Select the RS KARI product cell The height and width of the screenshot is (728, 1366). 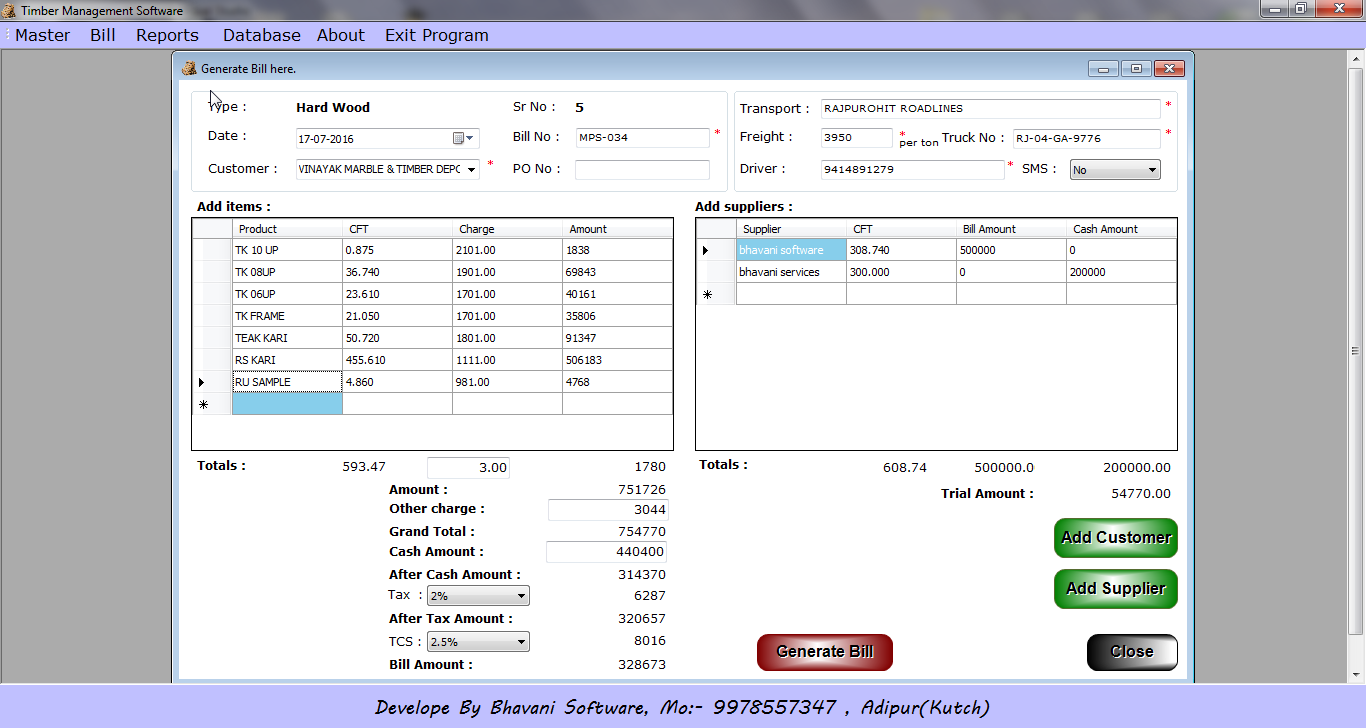tap(287, 360)
